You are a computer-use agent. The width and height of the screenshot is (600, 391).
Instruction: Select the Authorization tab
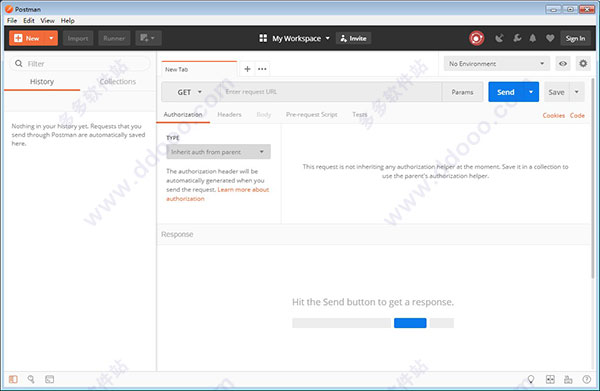click(x=183, y=114)
